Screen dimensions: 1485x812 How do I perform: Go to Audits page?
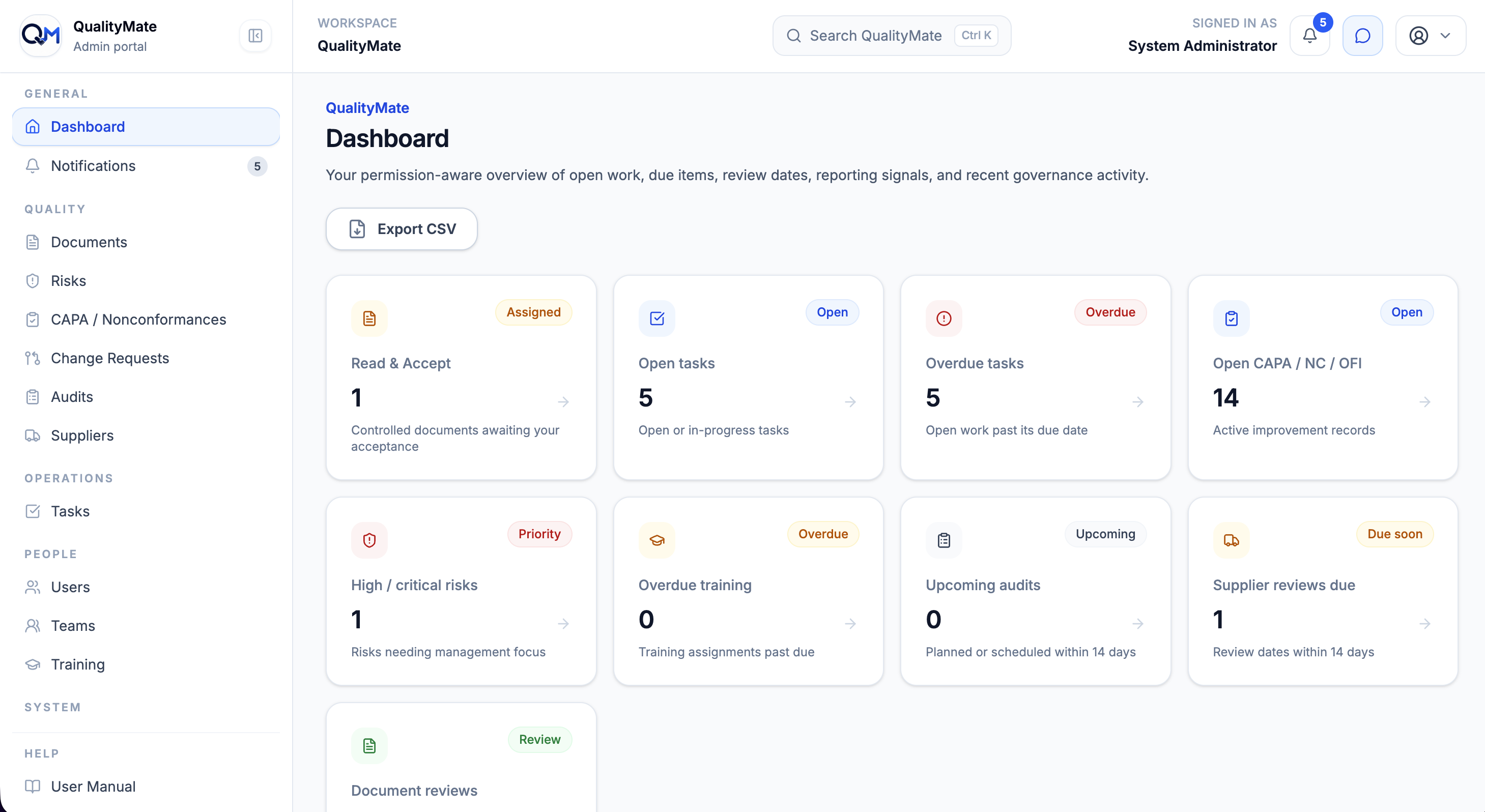tap(146, 396)
